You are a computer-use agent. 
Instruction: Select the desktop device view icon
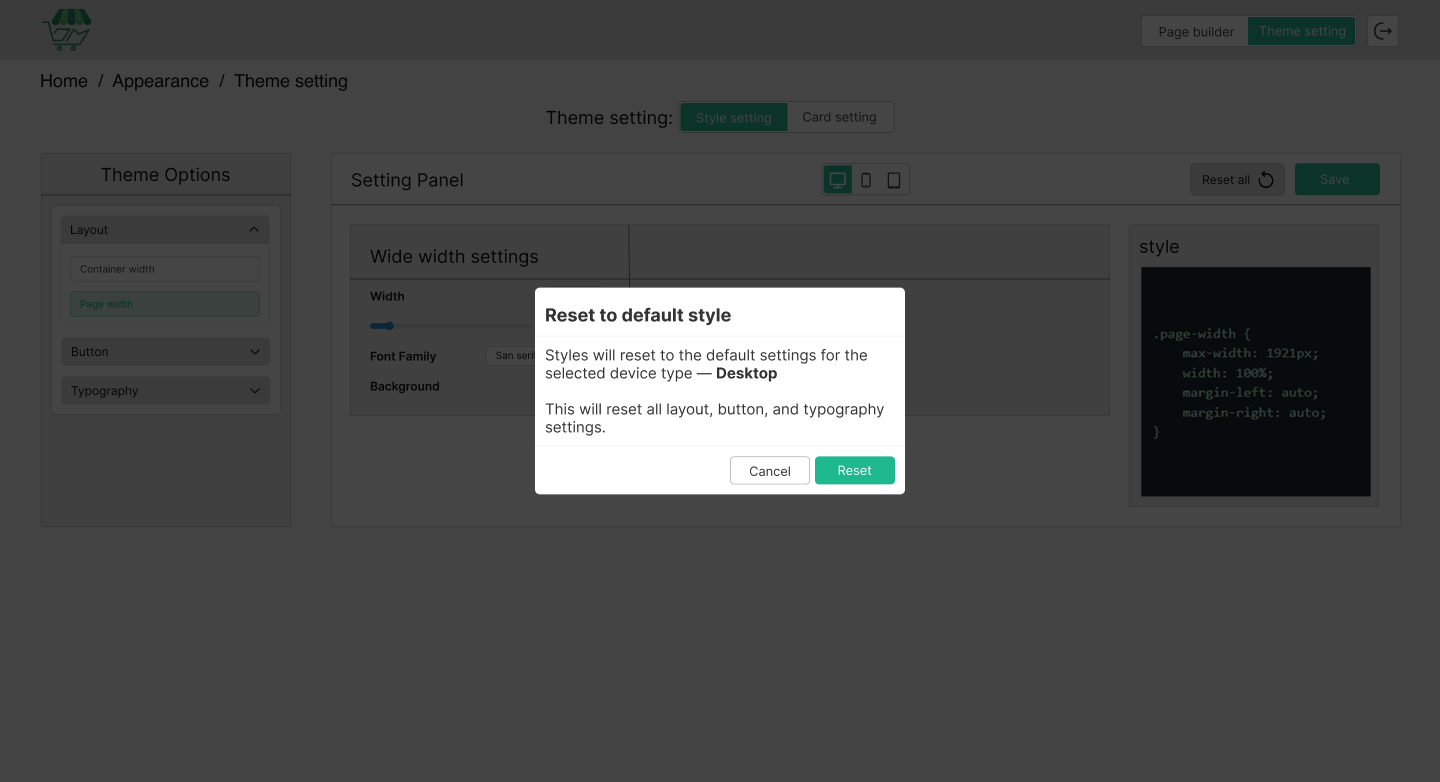click(838, 180)
